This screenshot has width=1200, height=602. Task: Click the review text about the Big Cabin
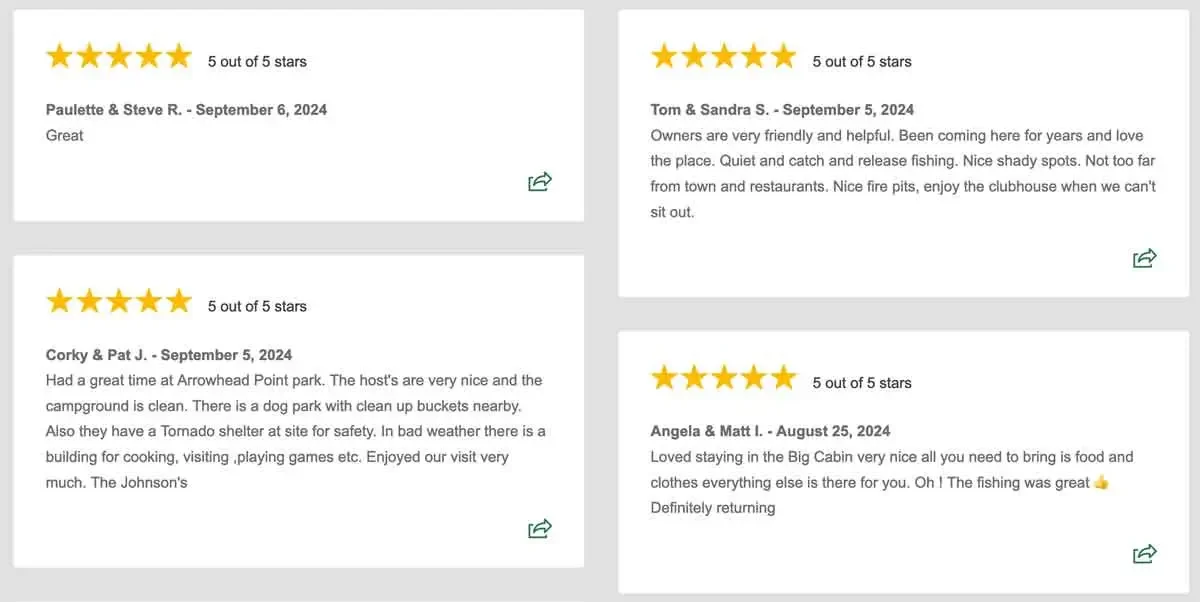[x=890, y=482]
